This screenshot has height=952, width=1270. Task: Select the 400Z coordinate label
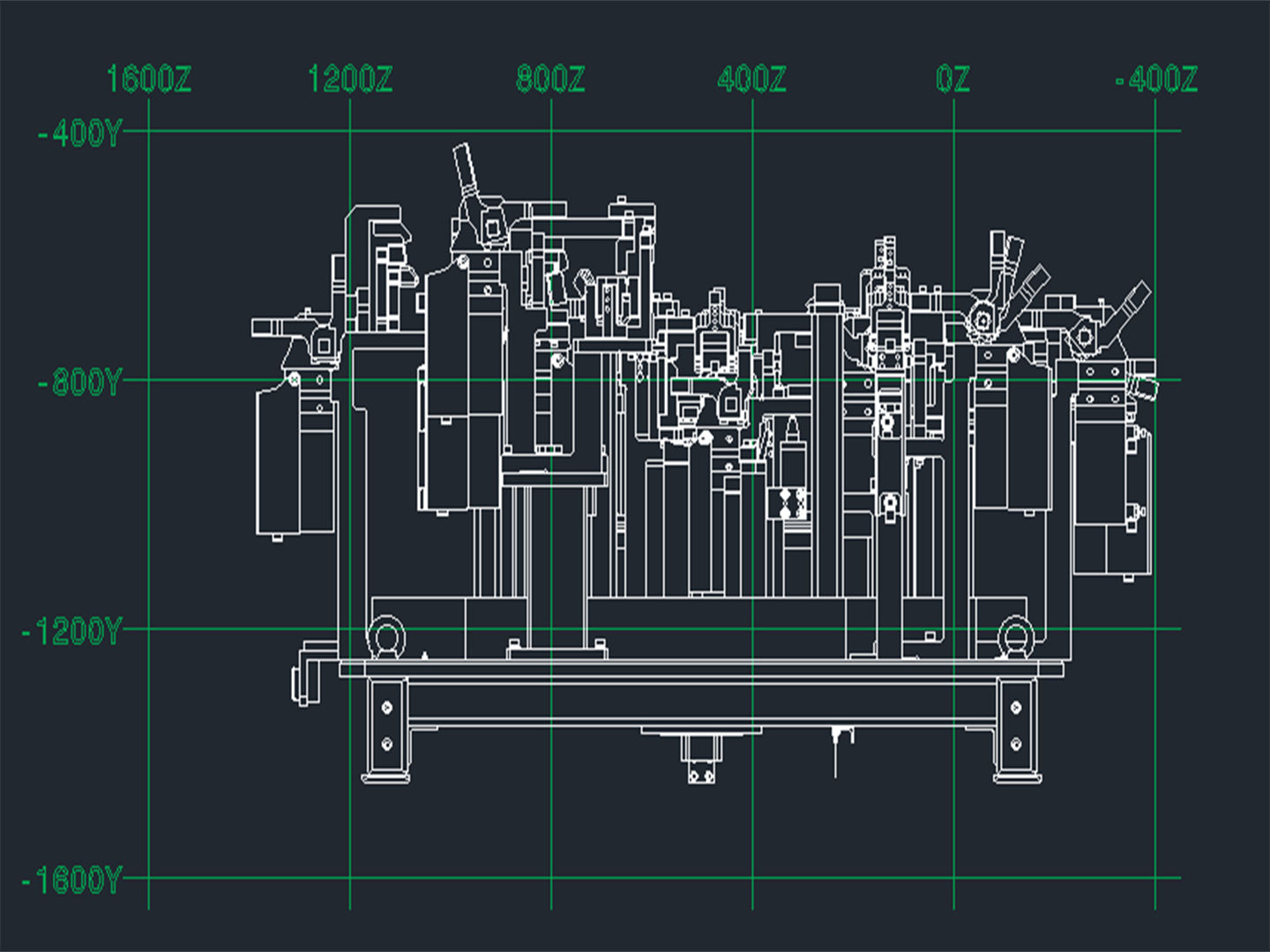751,79
